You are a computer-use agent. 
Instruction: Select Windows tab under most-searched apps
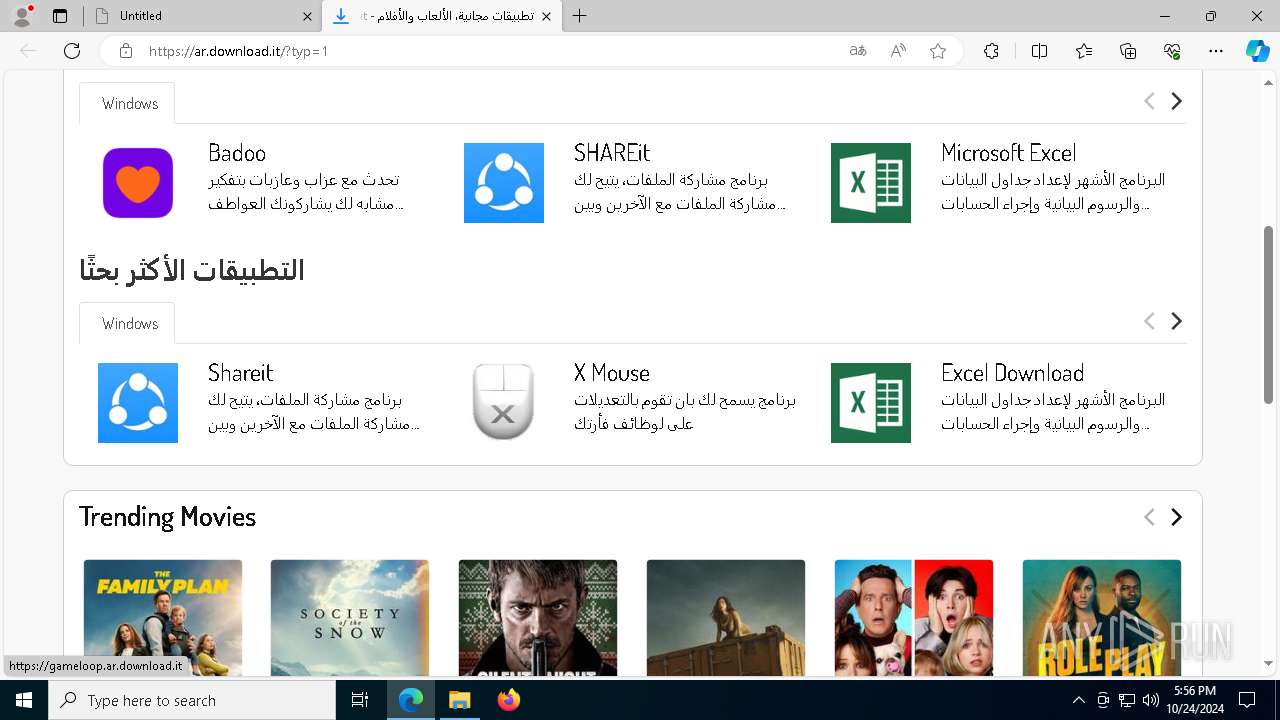(127, 323)
